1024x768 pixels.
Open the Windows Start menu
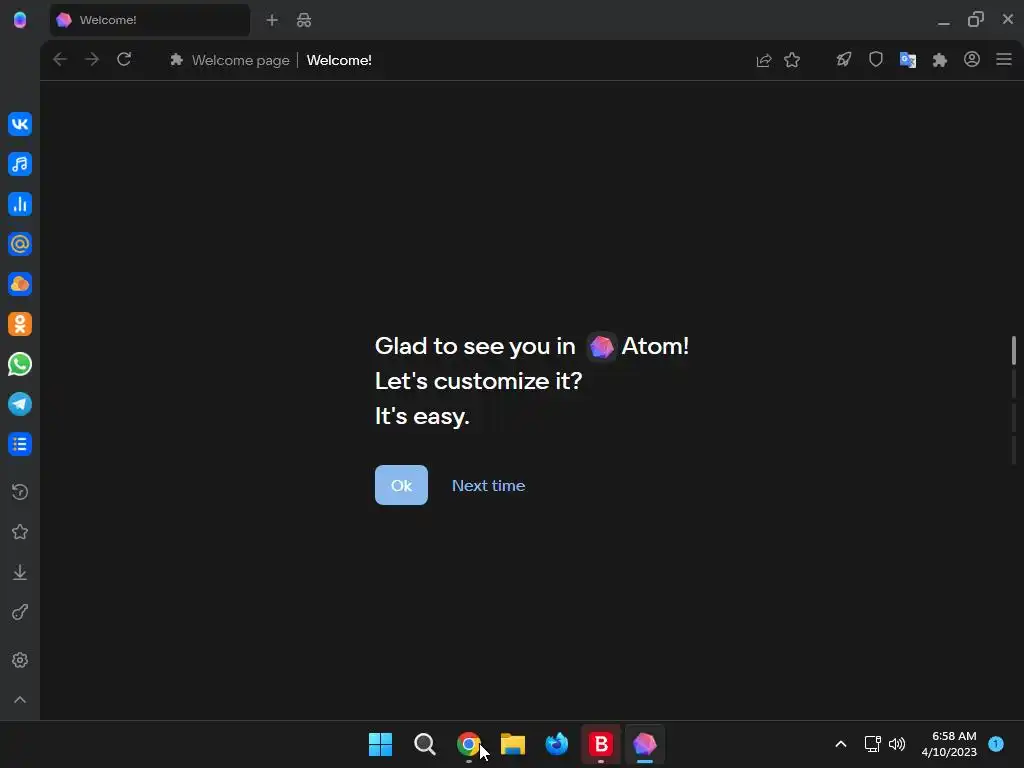click(381, 744)
